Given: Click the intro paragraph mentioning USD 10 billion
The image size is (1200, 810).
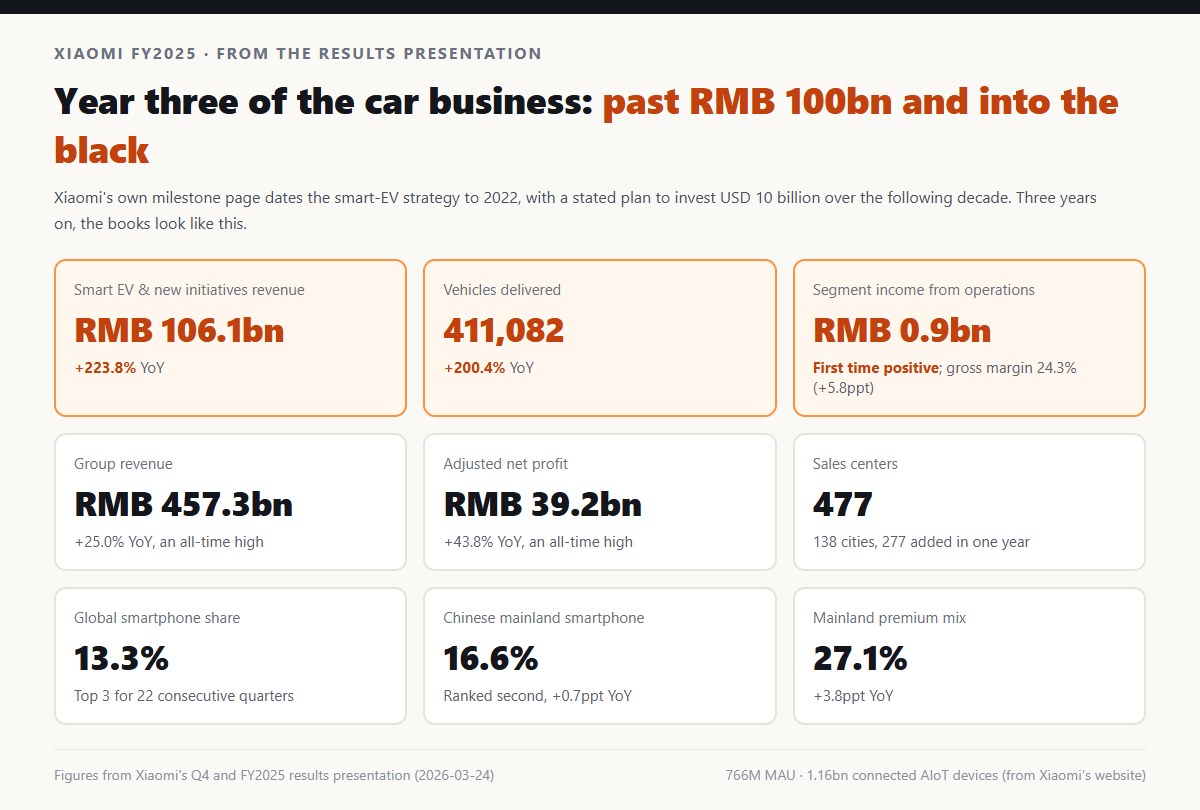Looking at the screenshot, I should click(575, 211).
